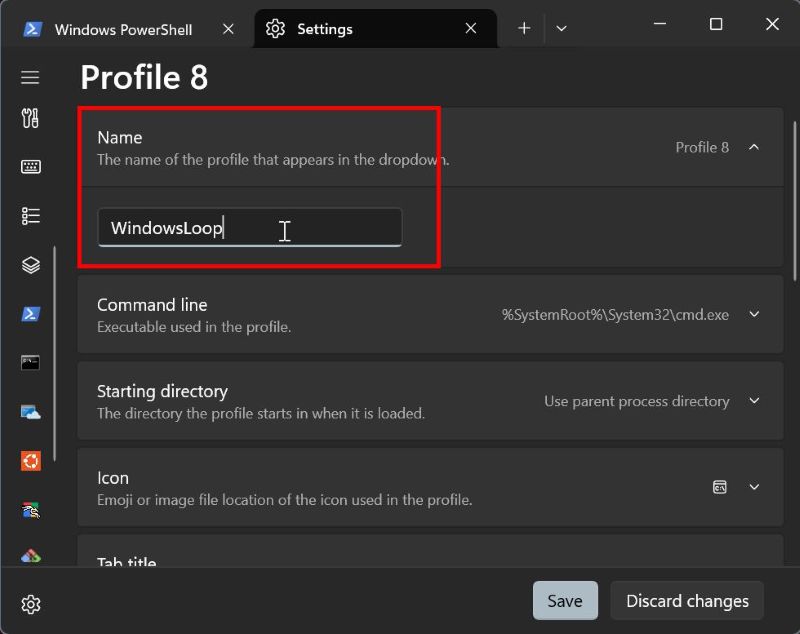Collapse the Name setting expander

[754, 147]
